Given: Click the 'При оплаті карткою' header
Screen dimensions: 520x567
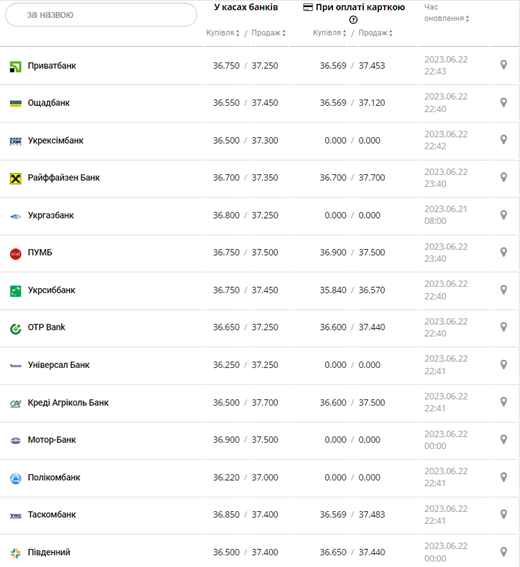Looking at the screenshot, I should 360,7.
